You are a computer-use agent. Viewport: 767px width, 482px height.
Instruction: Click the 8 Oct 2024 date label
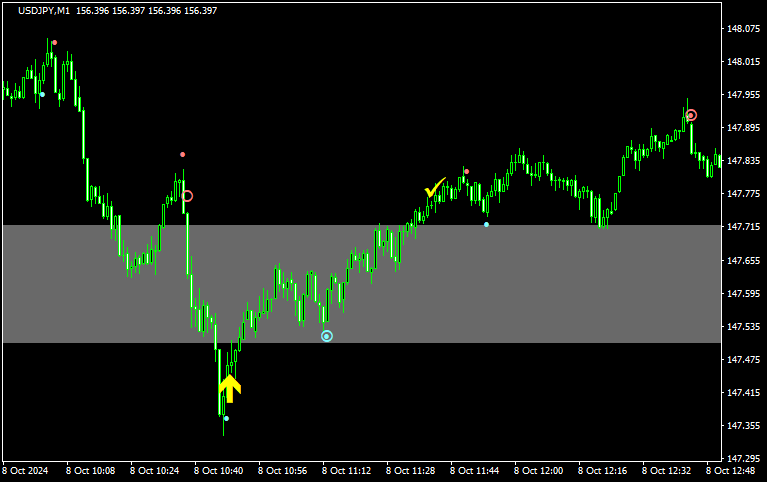click(25, 470)
